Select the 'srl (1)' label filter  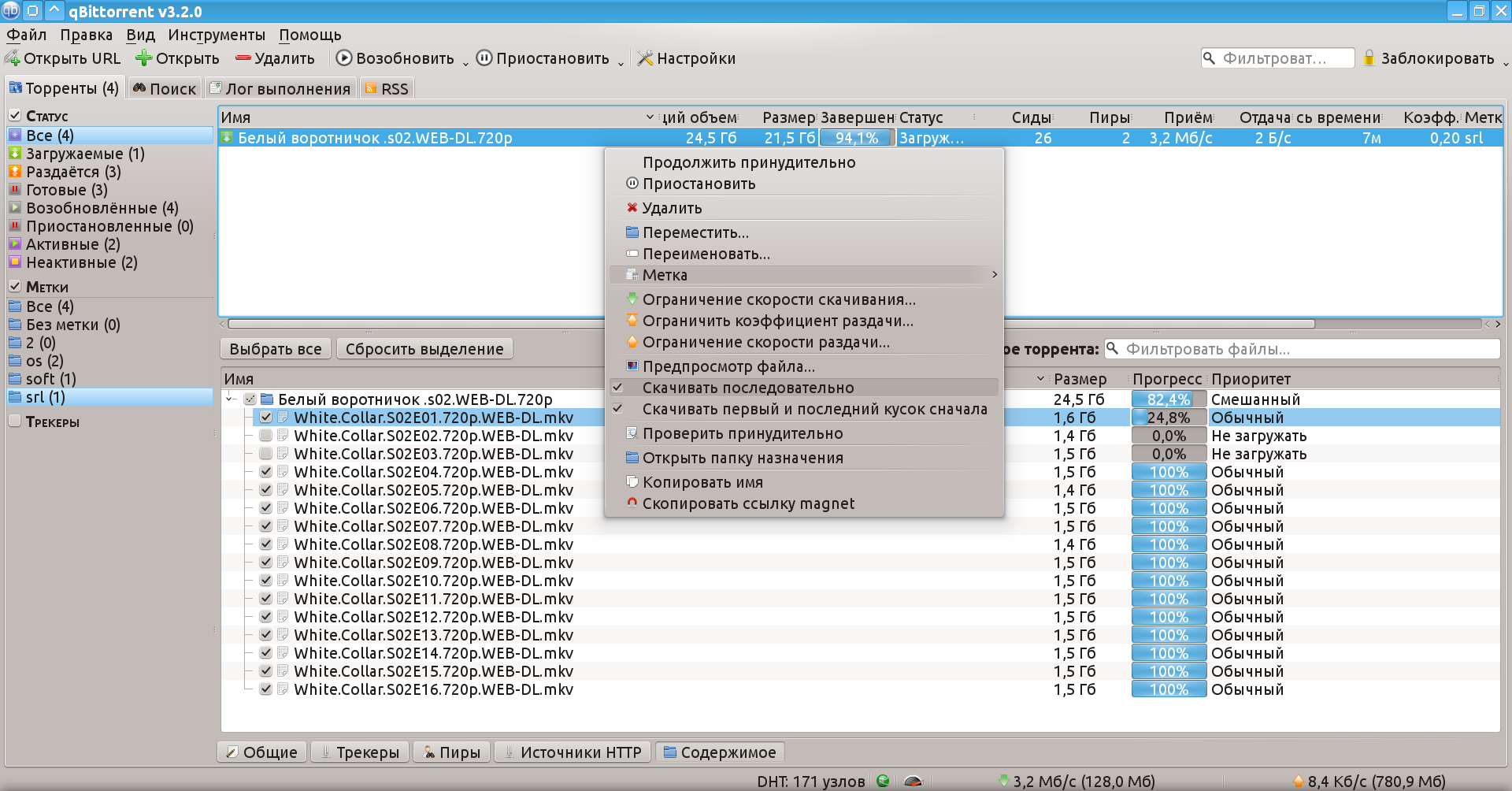pos(110,397)
